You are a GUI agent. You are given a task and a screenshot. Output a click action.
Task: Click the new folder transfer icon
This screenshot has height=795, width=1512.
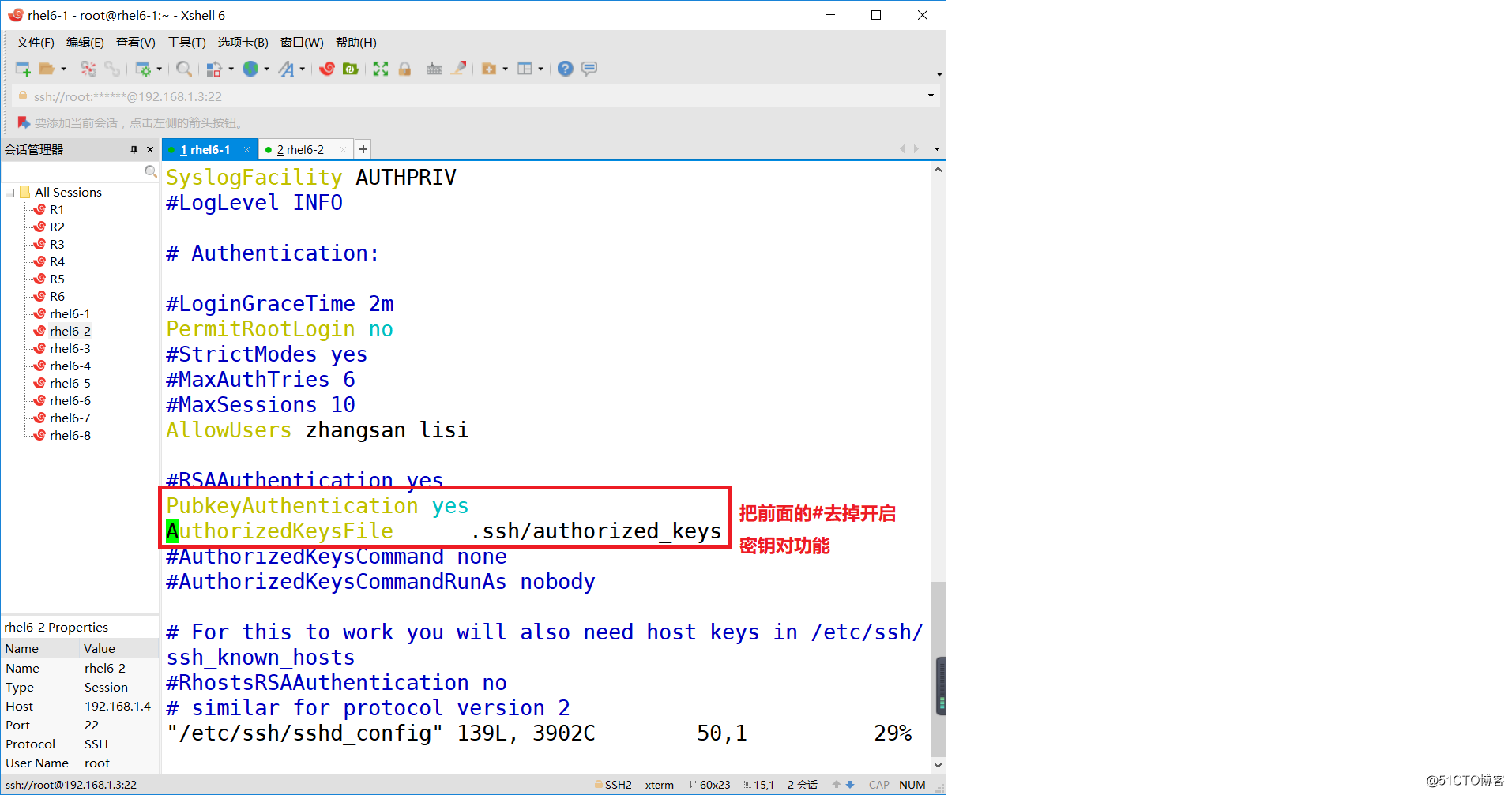click(489, 69)
